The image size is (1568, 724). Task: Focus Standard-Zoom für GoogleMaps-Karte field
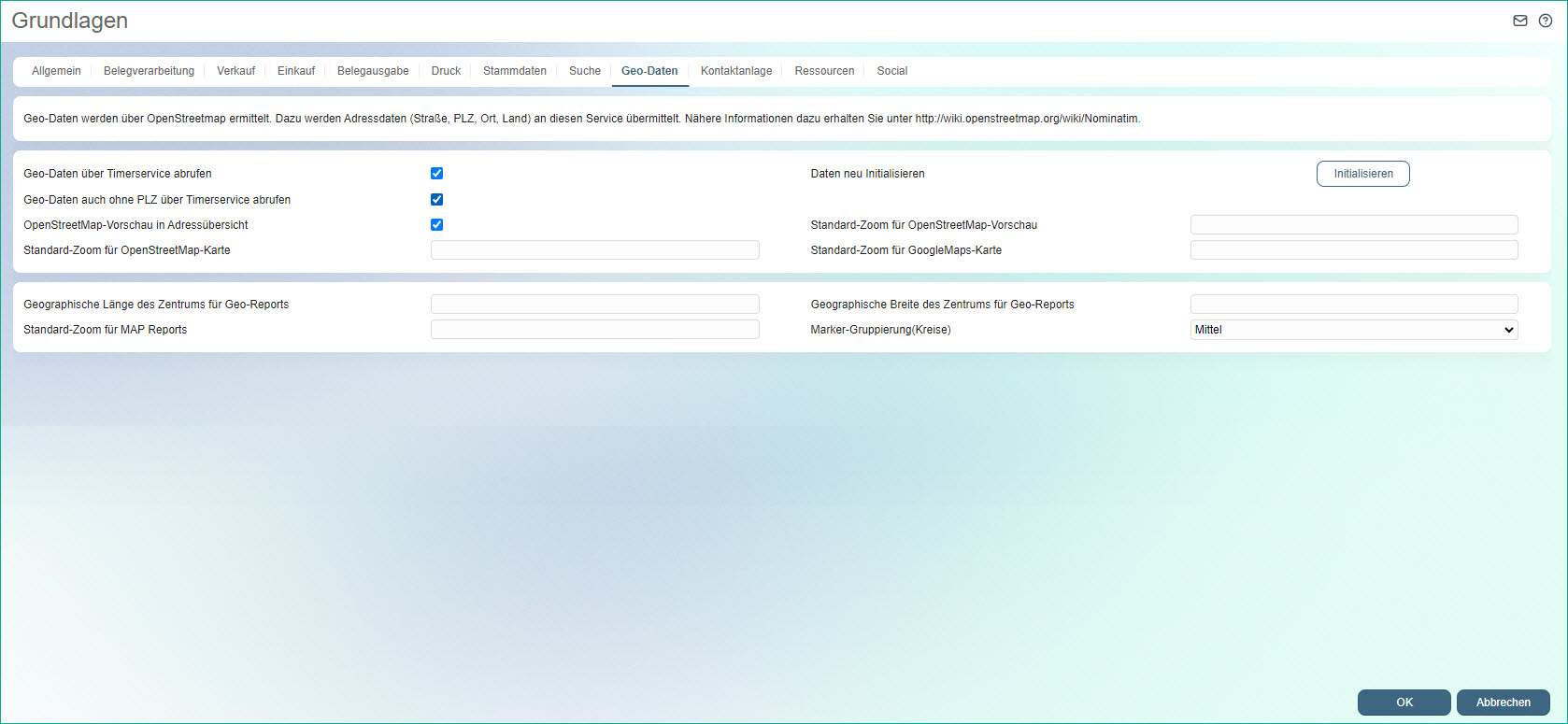pyautogui.click(x=1354, y=250)
